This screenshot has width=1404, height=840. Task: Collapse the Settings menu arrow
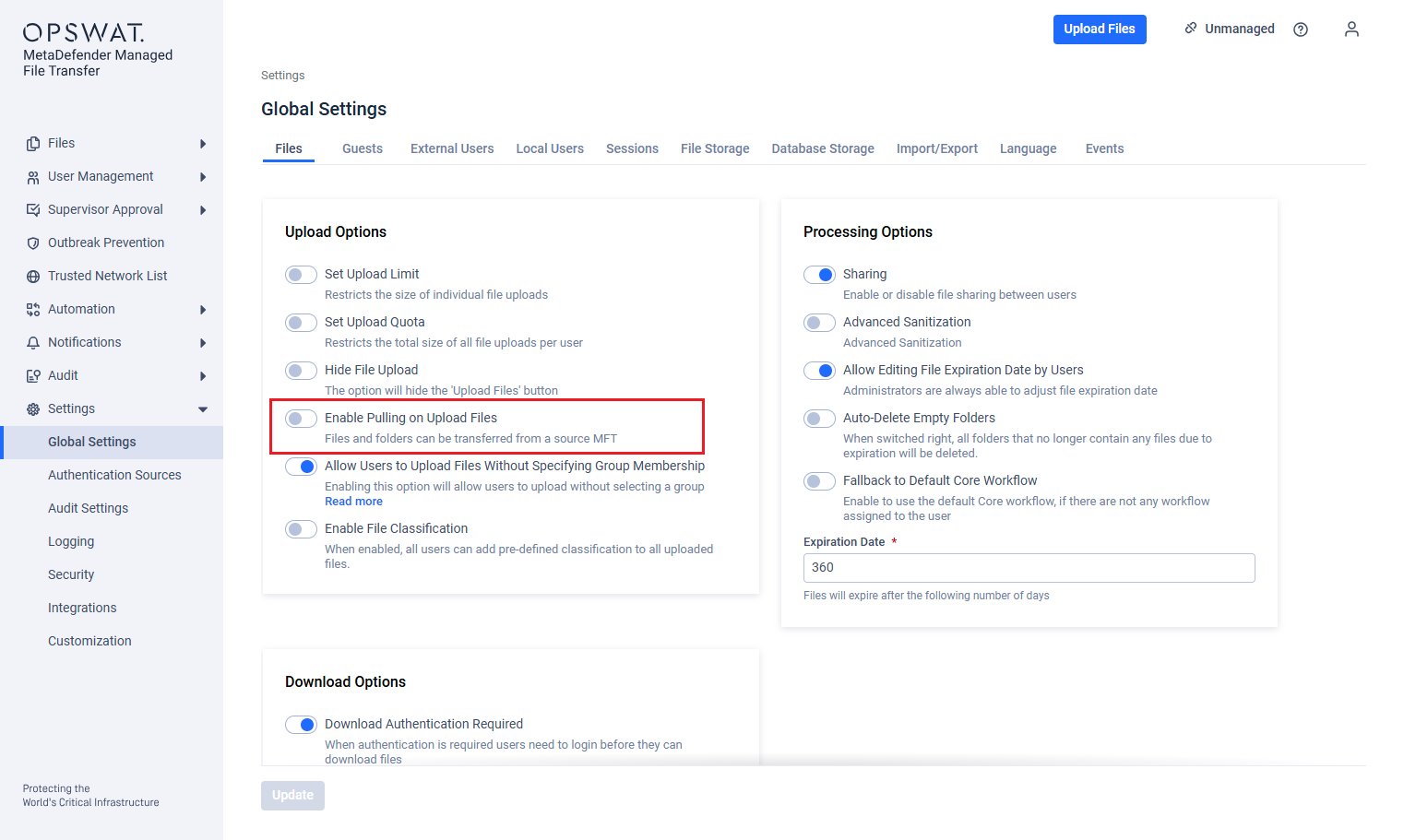[203, 409]
